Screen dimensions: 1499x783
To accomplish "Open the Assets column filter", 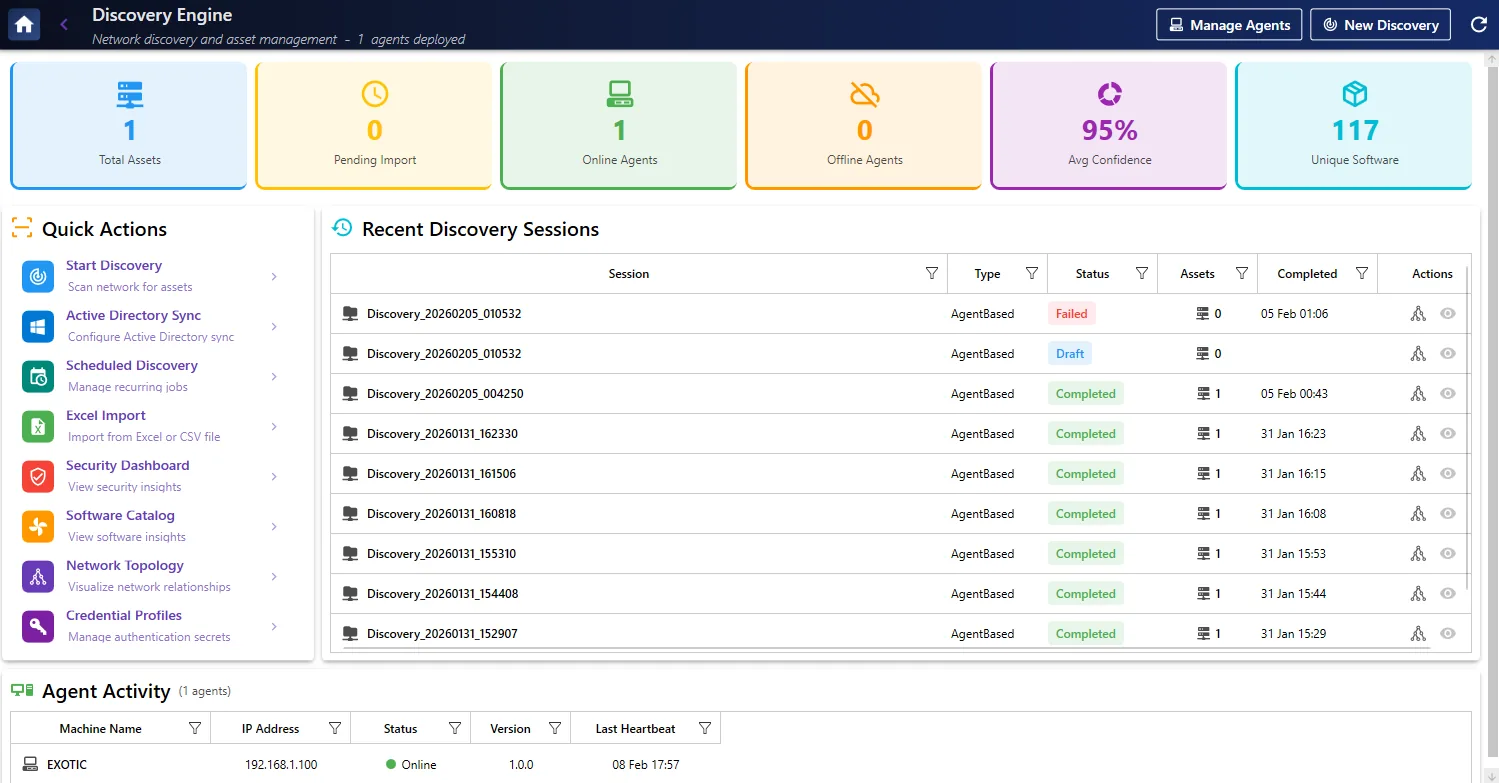I will 1242,274.
